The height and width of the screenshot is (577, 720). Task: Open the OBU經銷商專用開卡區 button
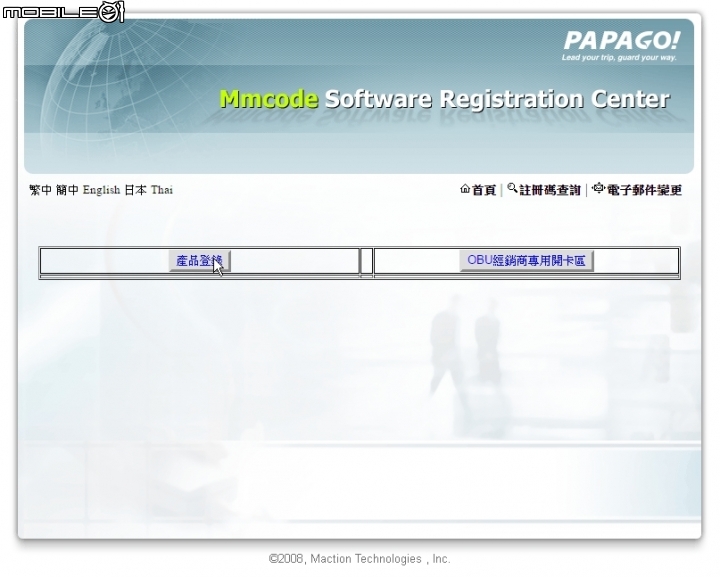point(527,261)
